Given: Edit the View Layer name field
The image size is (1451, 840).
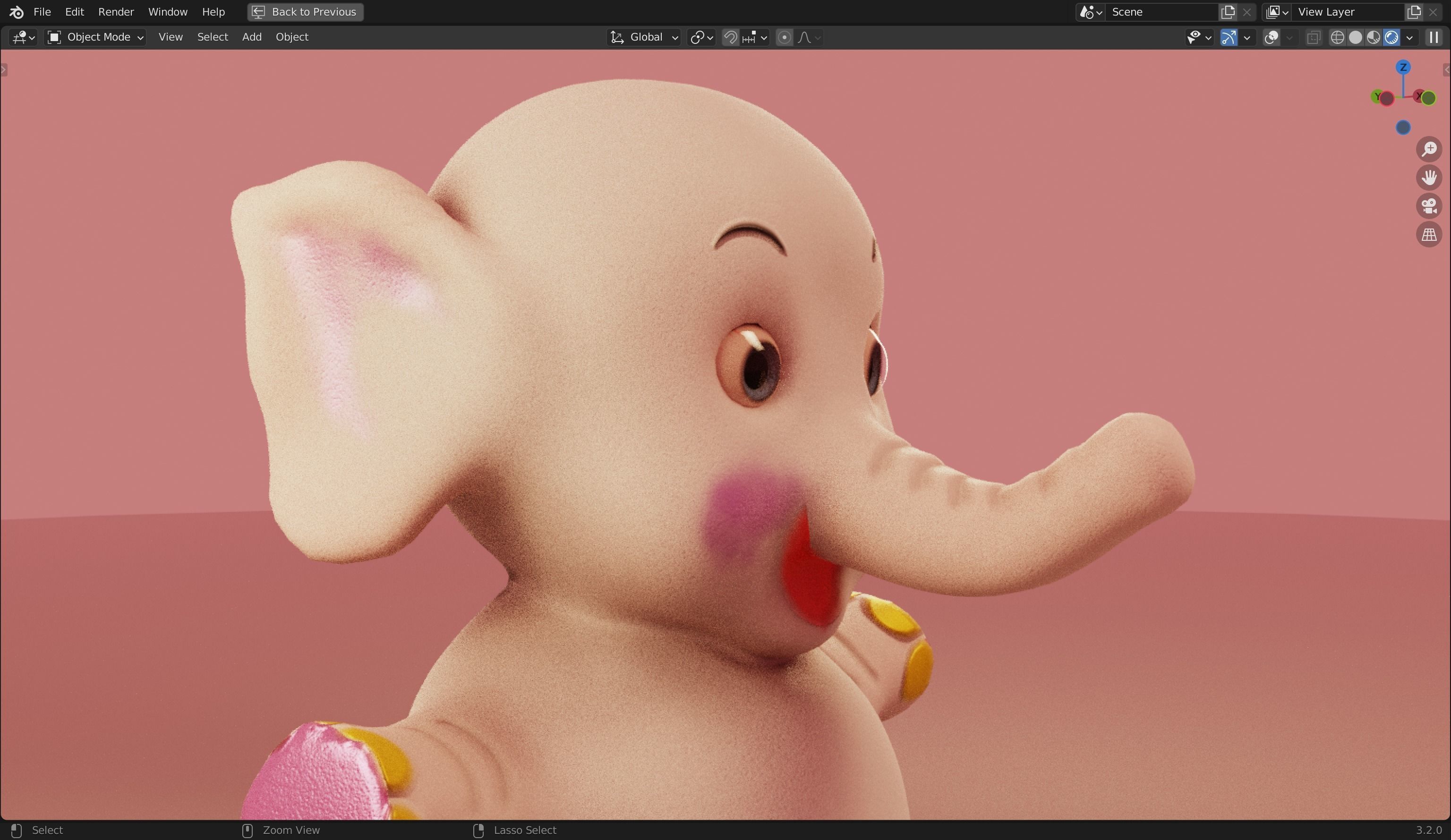Looking at the screenshot, I should pos(1348,11).
